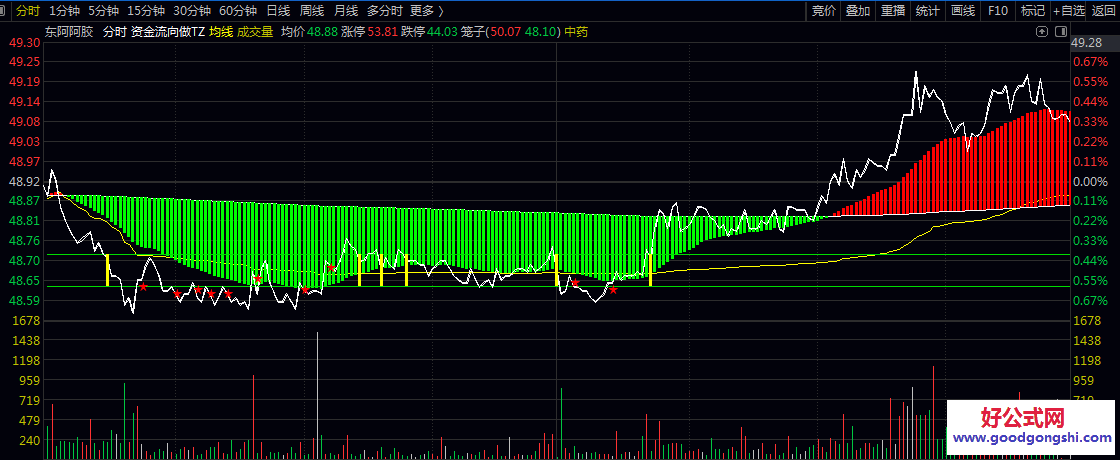Click the 0.00% percent axis label
Viewport: 1120px width, 460px height.
(x=1089, y=181)
